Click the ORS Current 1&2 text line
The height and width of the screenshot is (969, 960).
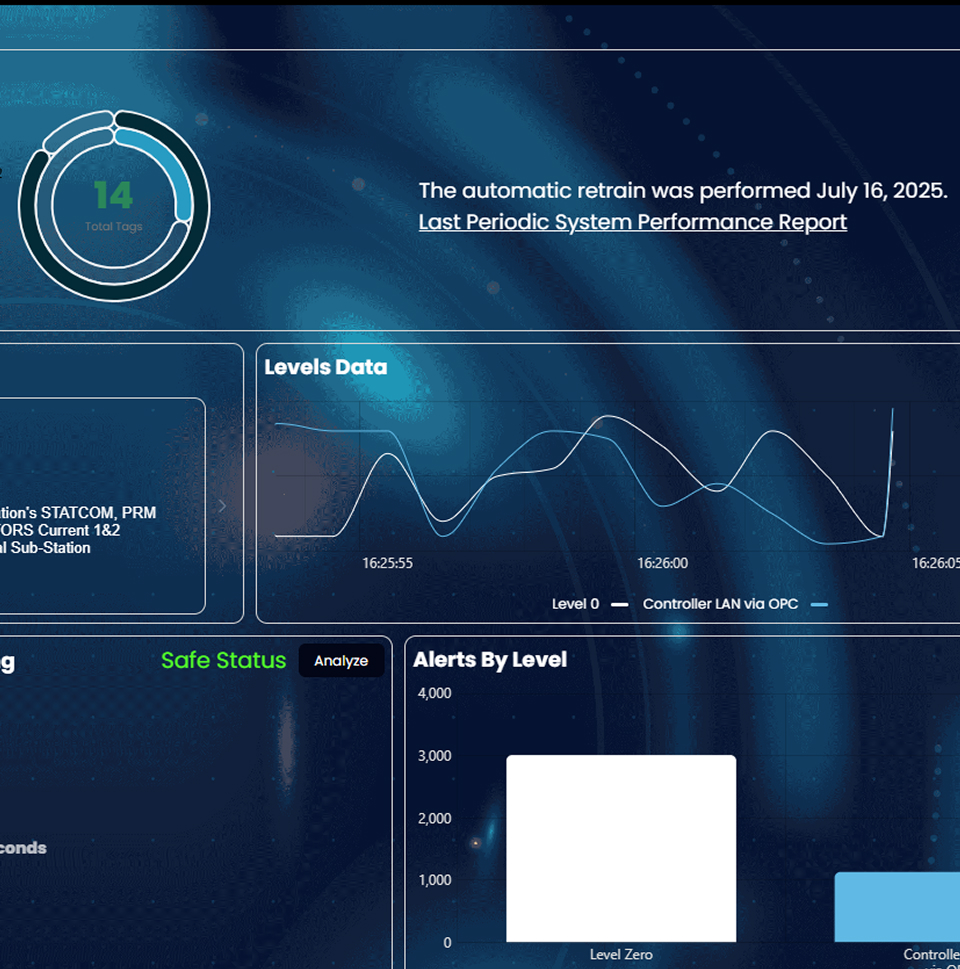click(60, 530)
